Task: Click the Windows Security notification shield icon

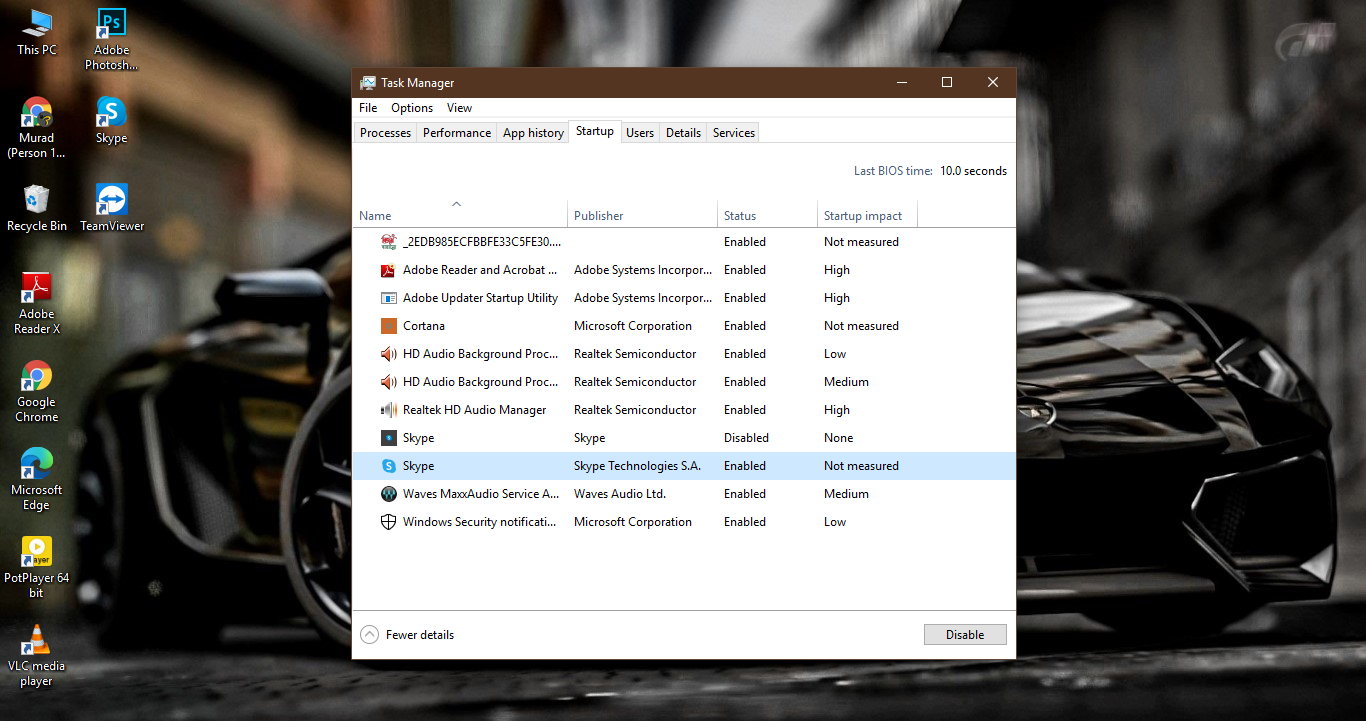Action: [389, 522]
